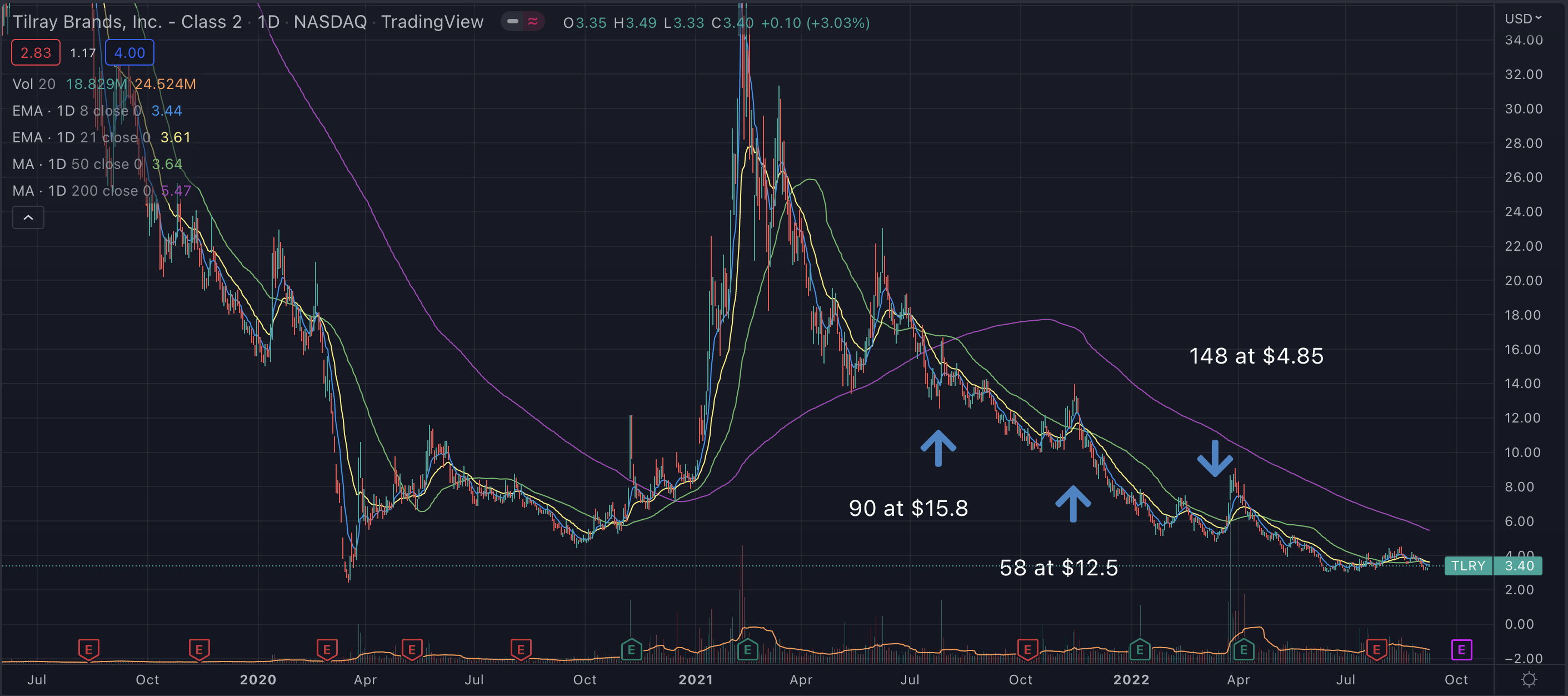The height and width of the screenshot is (696, 1568).
Task: Click the red earnings marker between Apr and Jul 2020
Action: (412, 650)
